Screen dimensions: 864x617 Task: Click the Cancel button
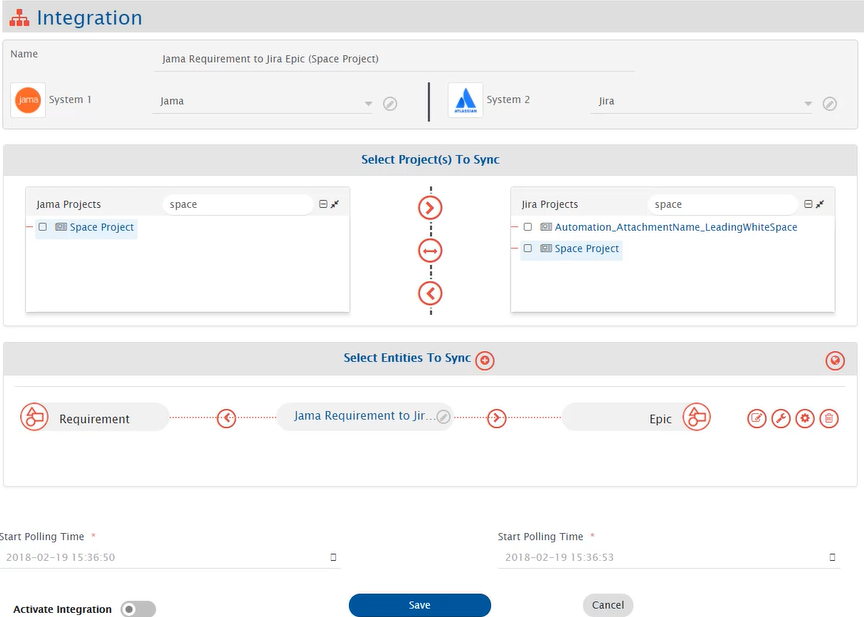tap(608, 605)
